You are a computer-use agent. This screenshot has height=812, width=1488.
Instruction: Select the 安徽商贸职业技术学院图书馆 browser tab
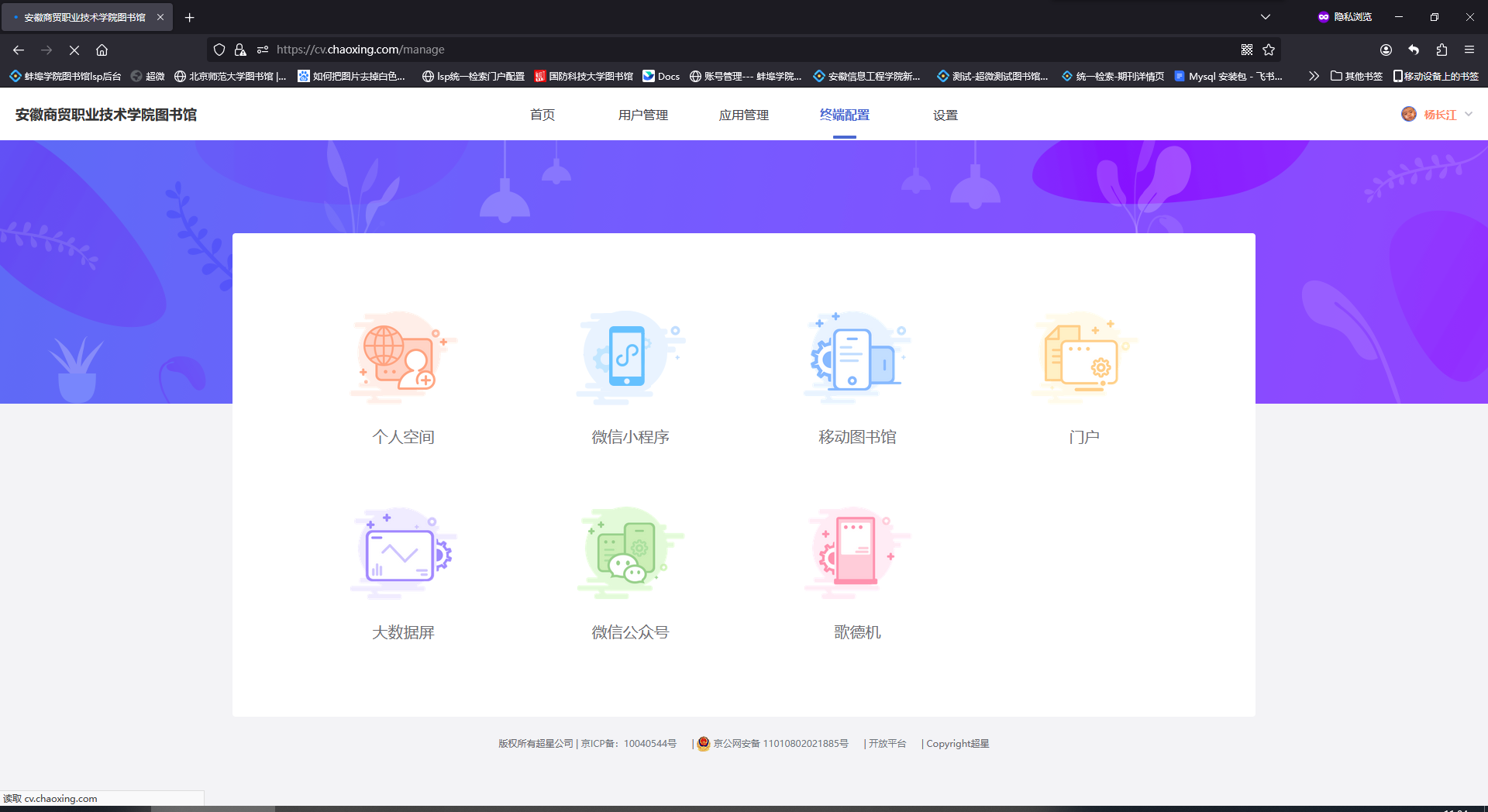[87, 17]
